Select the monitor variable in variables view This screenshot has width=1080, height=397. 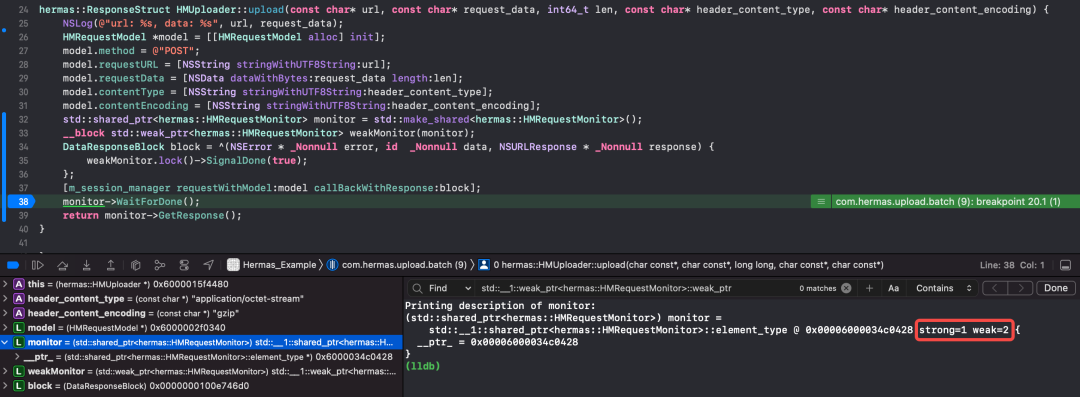pos(200,342)
